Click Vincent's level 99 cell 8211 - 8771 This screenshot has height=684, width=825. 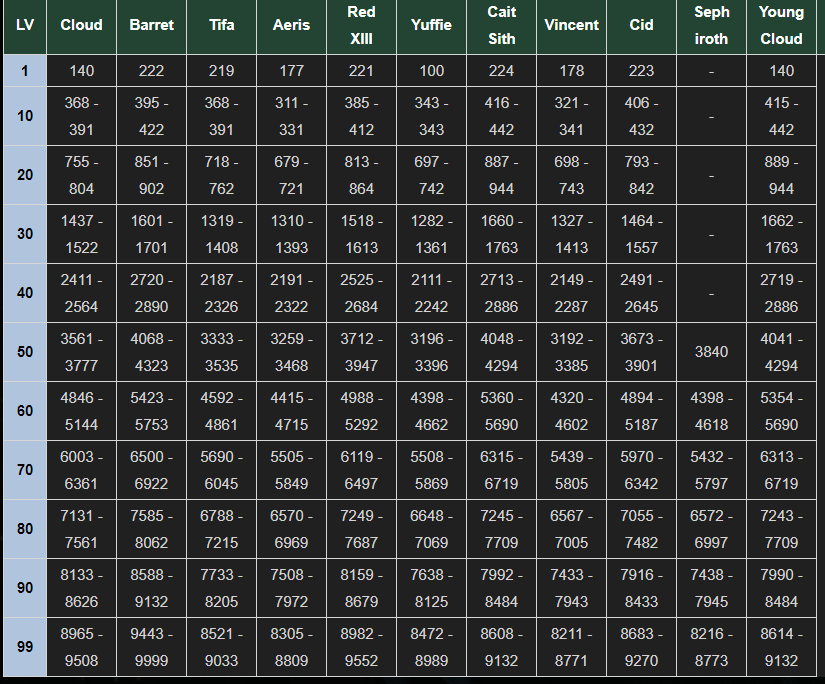click(x=571, y=646)
